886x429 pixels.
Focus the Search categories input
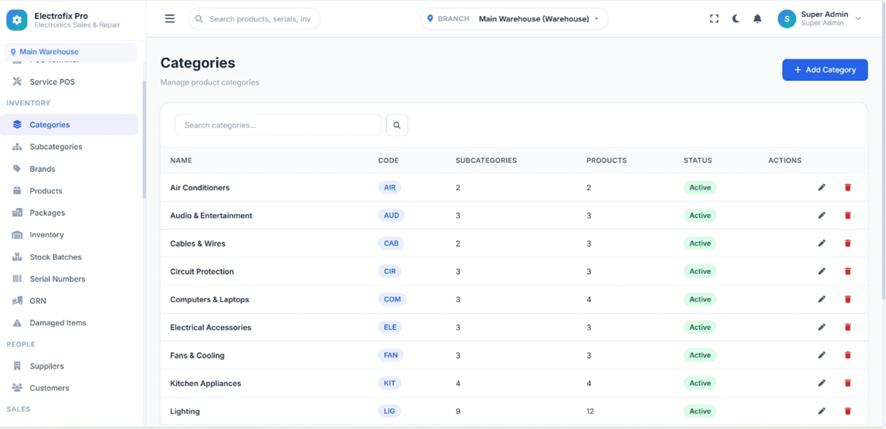[278, 125]
